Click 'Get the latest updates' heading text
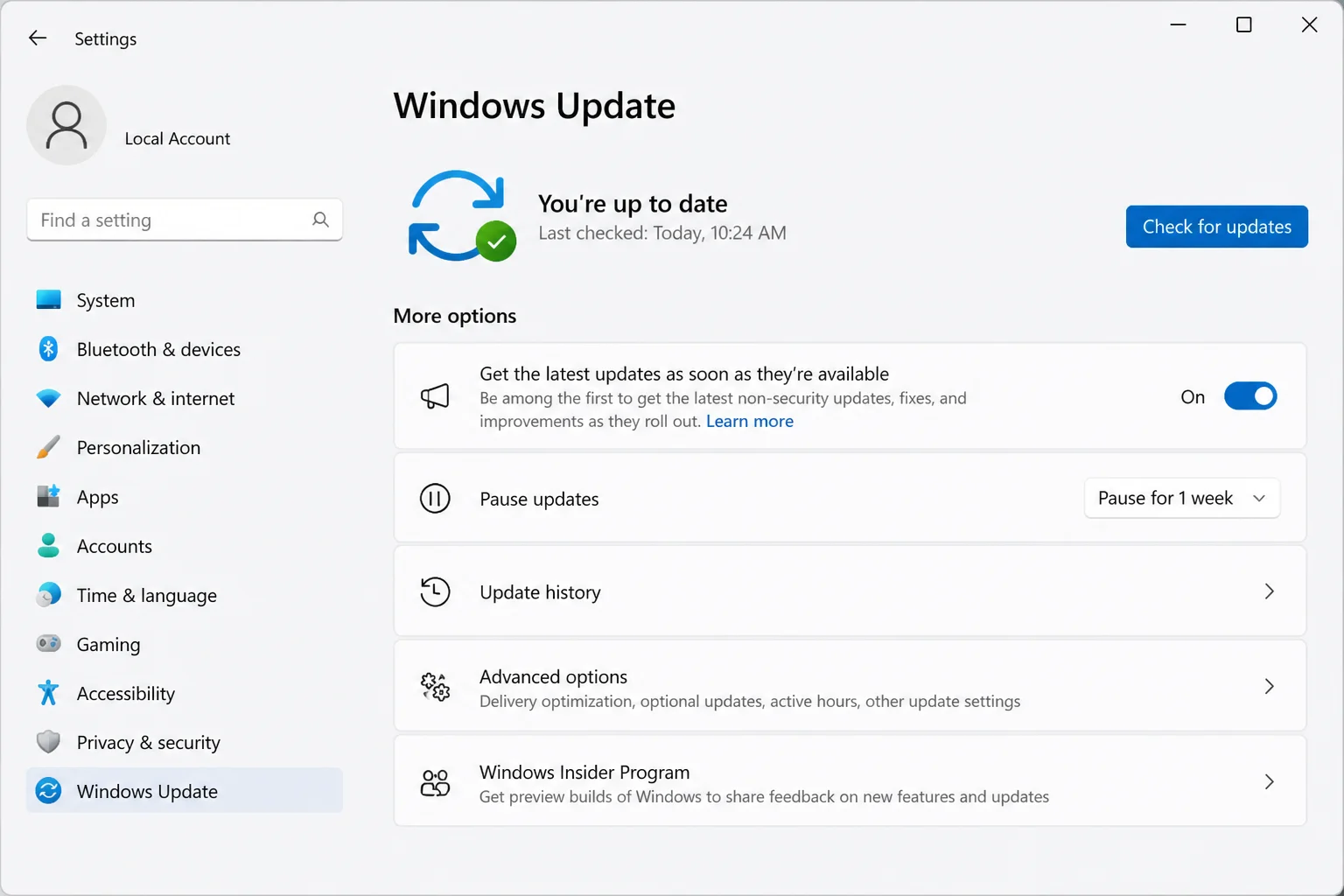Screen dimensions: 1344x896 tap(684, 374)
